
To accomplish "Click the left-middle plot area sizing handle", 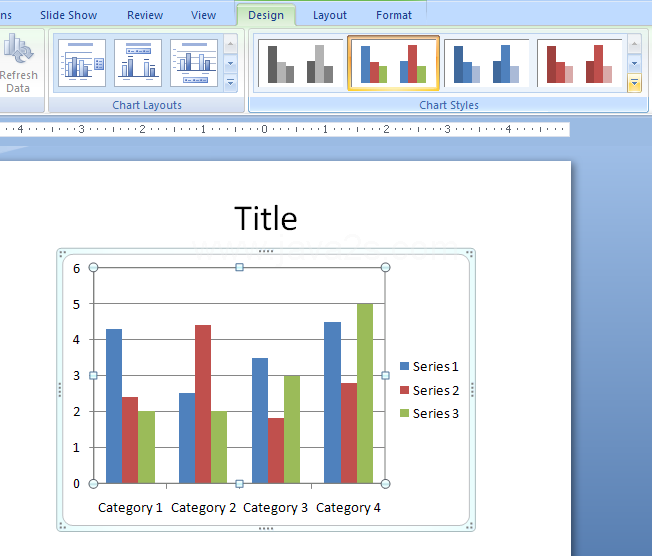I will pos(94,376).
